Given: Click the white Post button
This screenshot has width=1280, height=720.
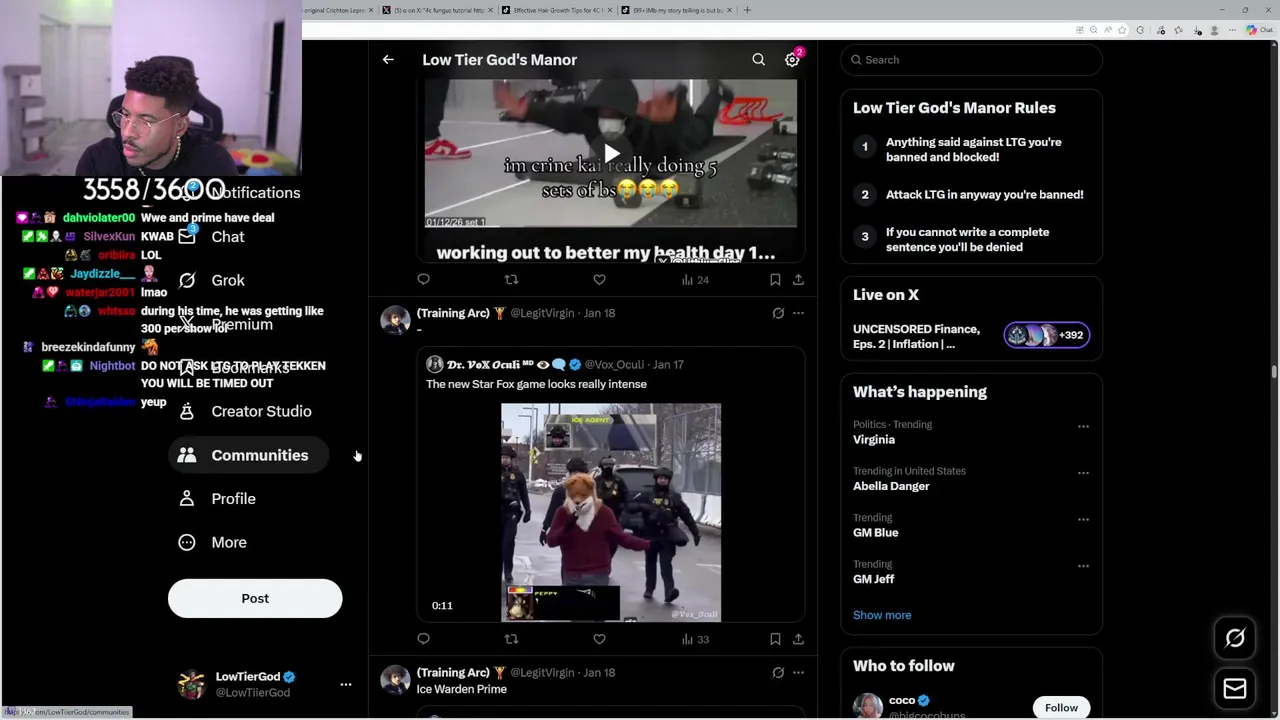Looking at the screenshot, I should (255, 598).
